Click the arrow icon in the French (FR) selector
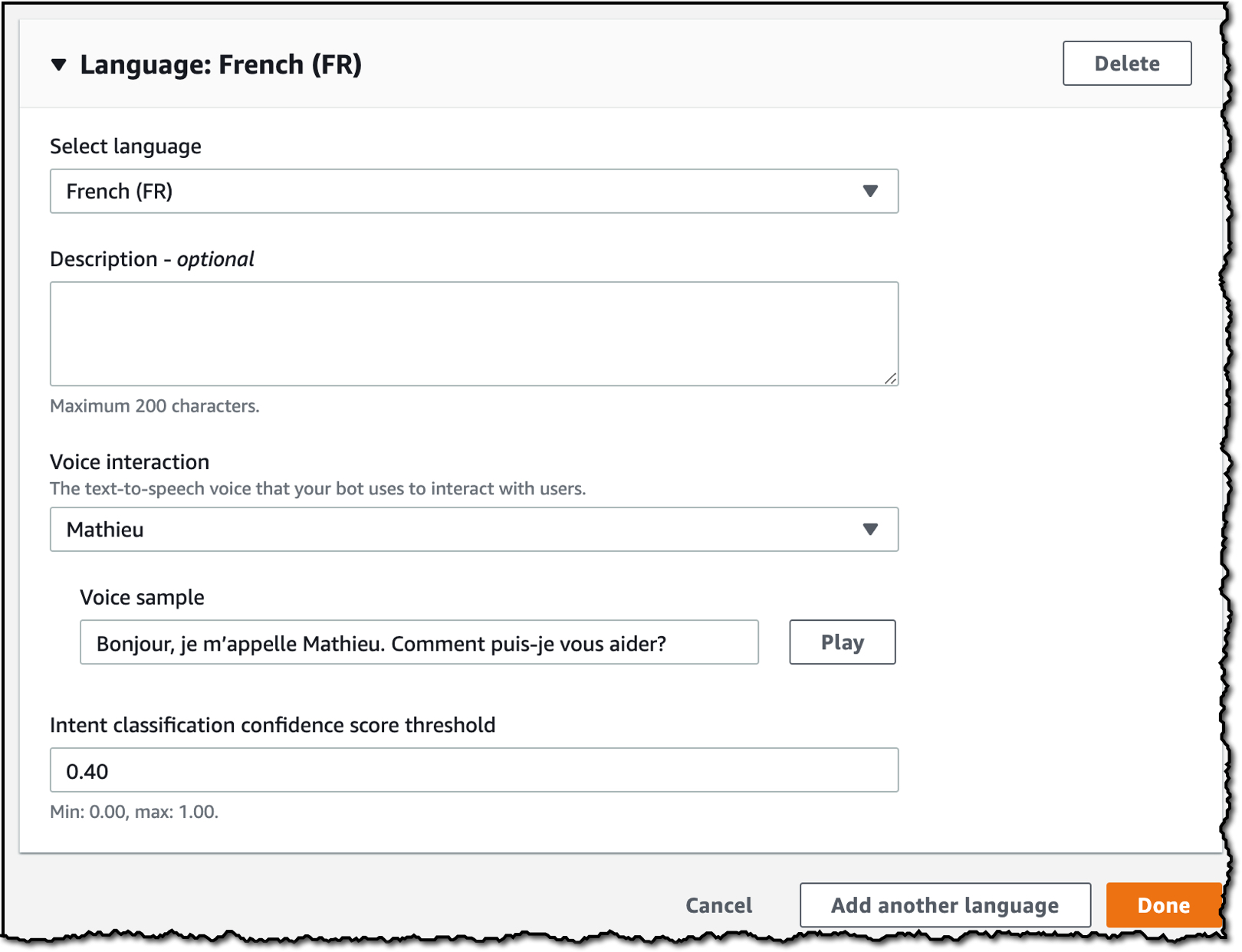The image size is (1242, 952). click(x=869, y=191)
